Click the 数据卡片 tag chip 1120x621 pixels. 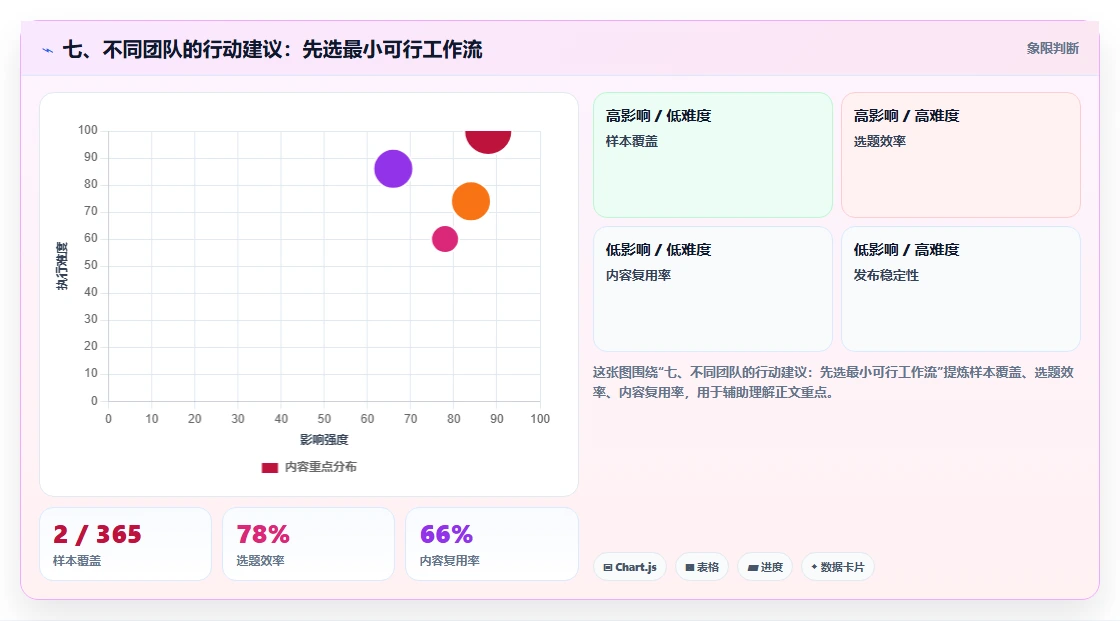click(x=838, y=567)
